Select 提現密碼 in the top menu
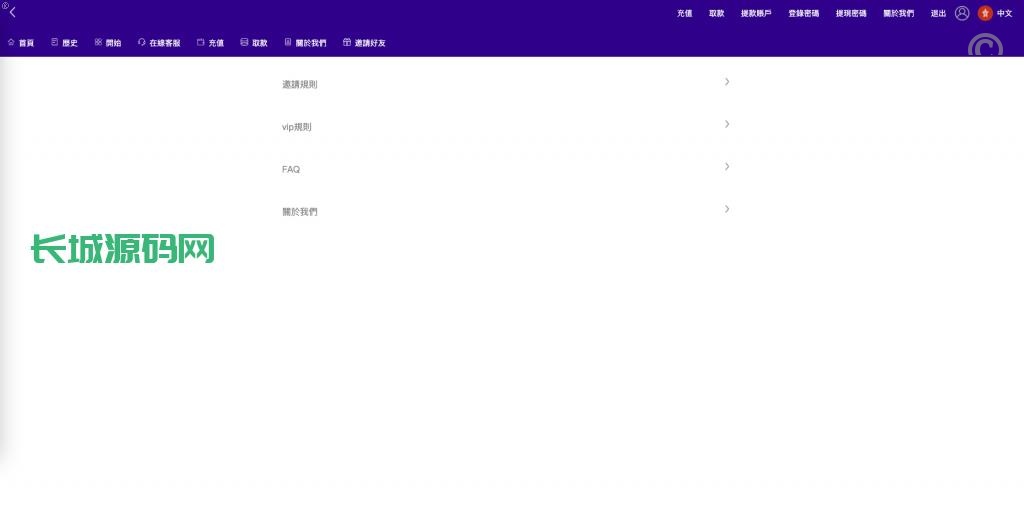The height and width of the screenshot is (527, 1024). (x=851, y=13)
